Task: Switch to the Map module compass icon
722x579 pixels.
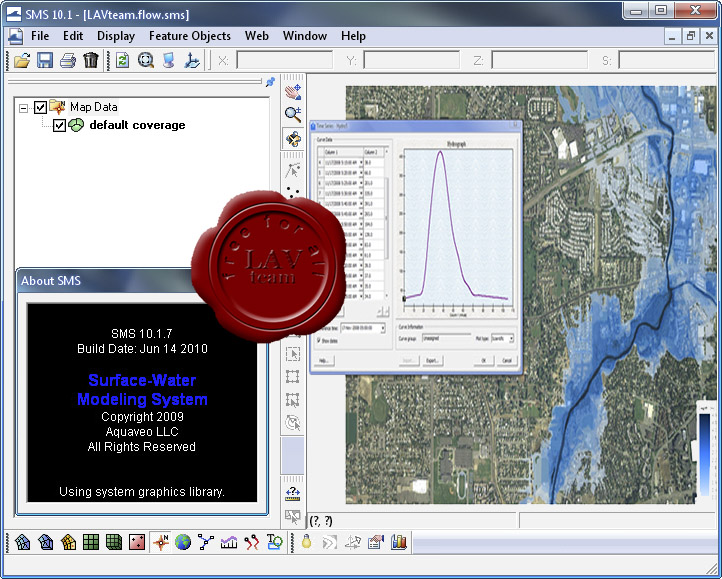Action: [x=161, y=542]
